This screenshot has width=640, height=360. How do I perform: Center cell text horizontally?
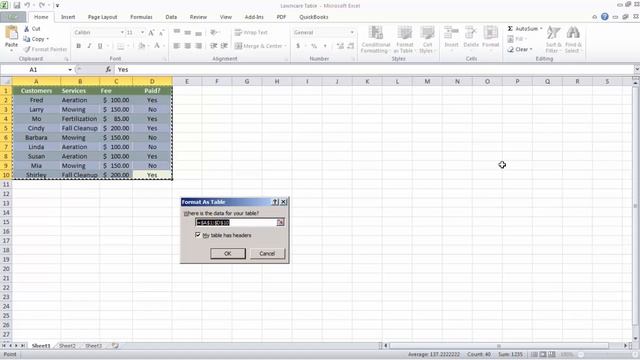(x=187, y=46)
